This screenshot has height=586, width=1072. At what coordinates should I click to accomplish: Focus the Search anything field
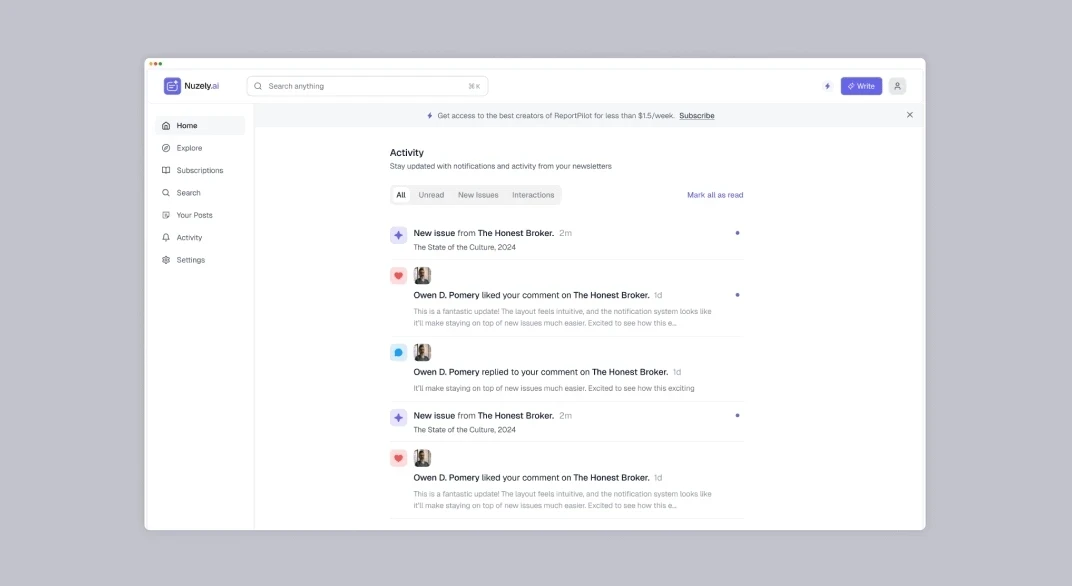click(x=367, y=86)
